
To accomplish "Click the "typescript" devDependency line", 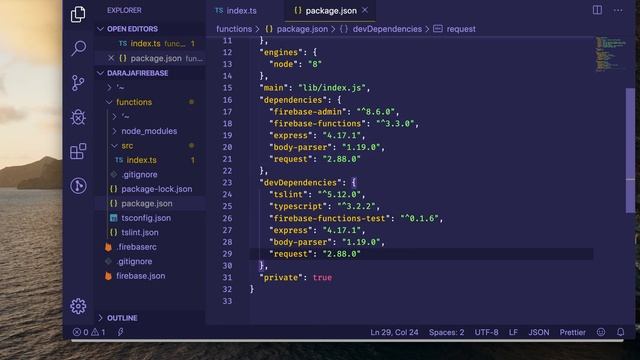I will 324,207.
